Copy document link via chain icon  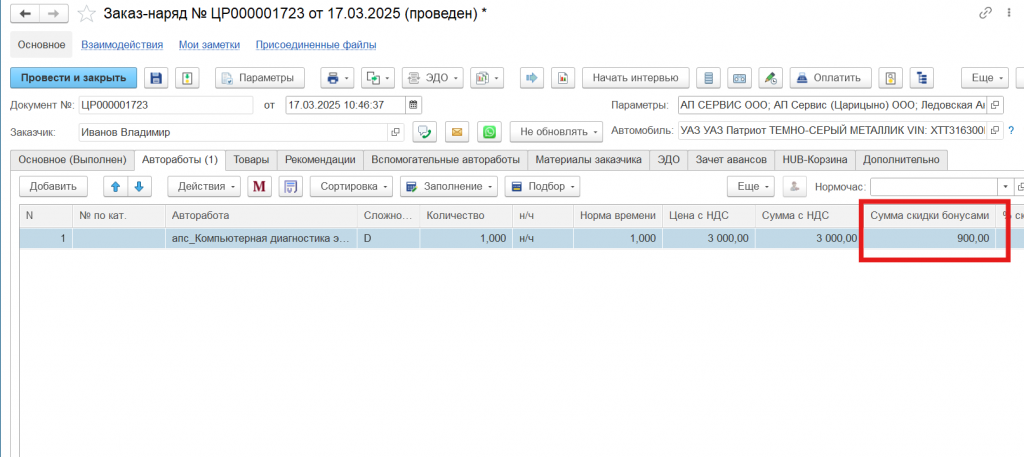986,13
